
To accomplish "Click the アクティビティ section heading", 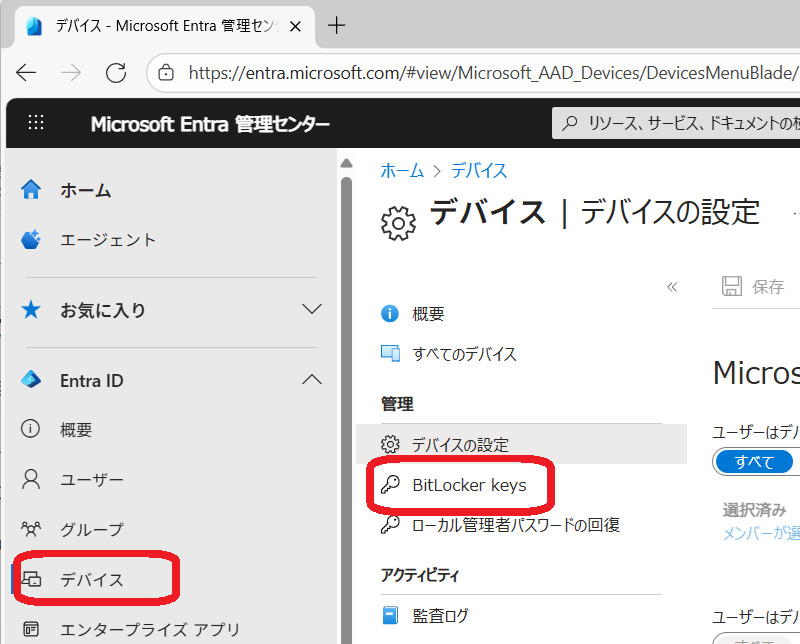I will (420, 575).
